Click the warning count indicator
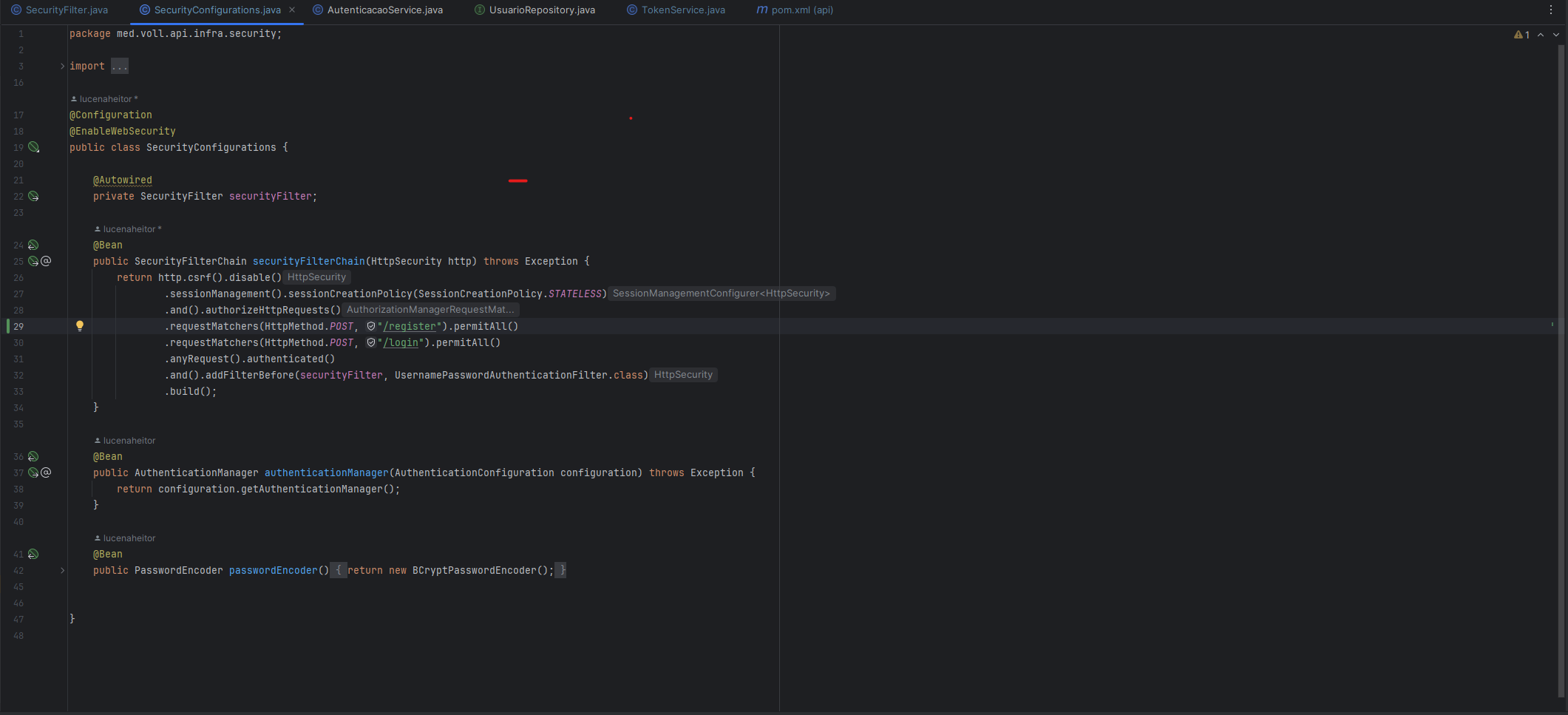Viewport: 1568px width, 715px height. coord(1521,35)
